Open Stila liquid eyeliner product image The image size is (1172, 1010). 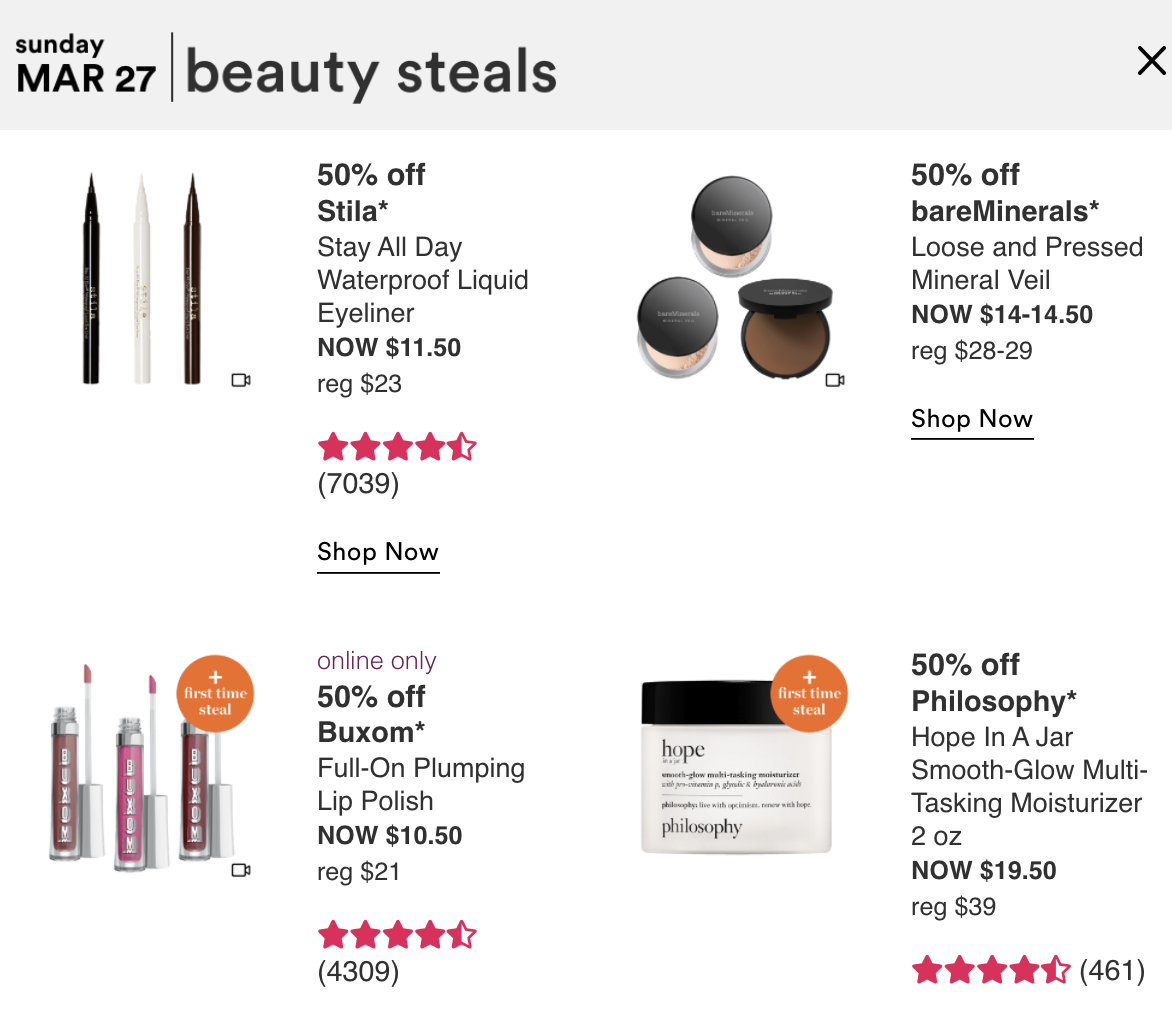[x=142, y=278]
